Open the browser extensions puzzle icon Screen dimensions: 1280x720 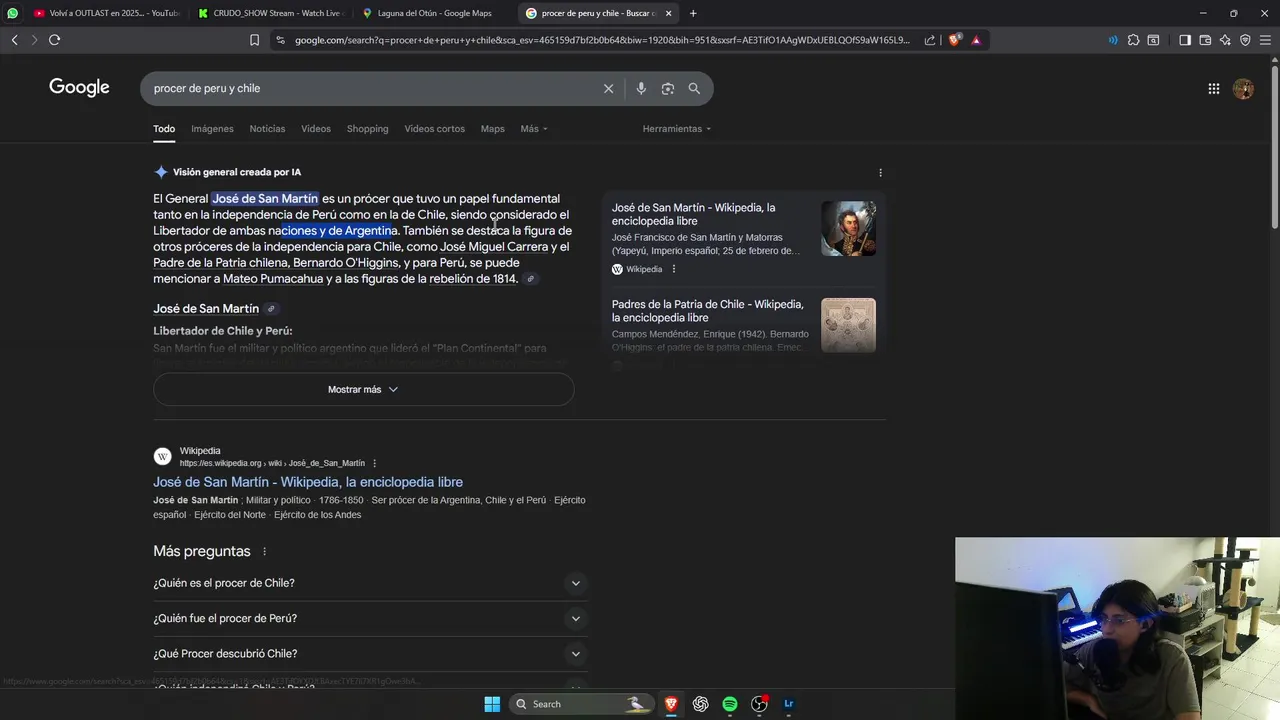click(1133, 40)
